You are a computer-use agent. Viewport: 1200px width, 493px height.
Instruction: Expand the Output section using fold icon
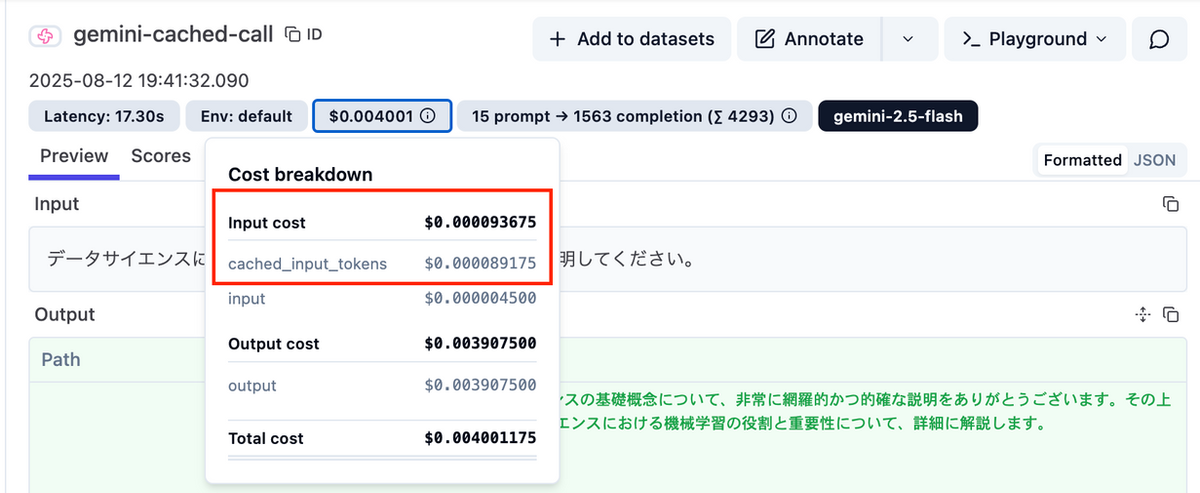click(x=1143, y=315)
